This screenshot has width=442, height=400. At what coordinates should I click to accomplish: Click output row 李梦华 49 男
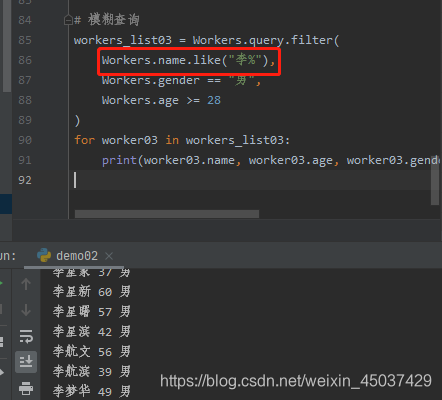coord(92,391)
